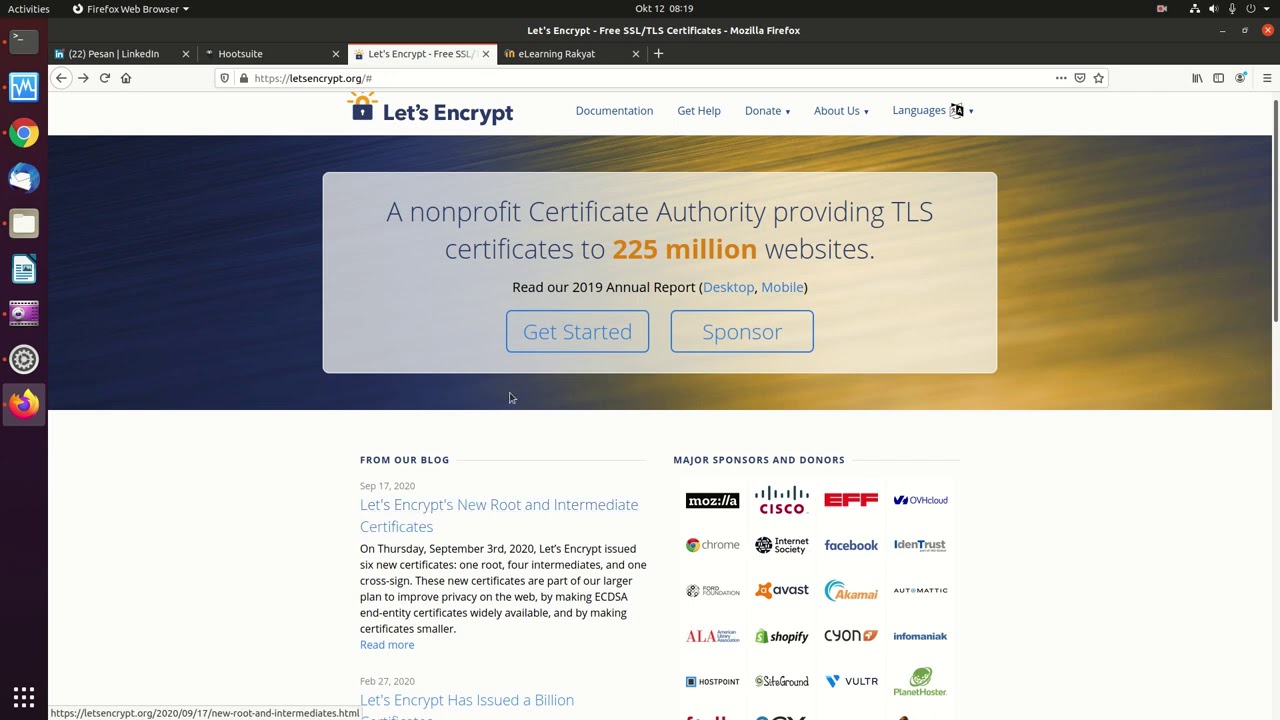Expand the About Us dropdown
This screenshot has width=1280, height=720.
pyautogui.click(x=841, y=111)
